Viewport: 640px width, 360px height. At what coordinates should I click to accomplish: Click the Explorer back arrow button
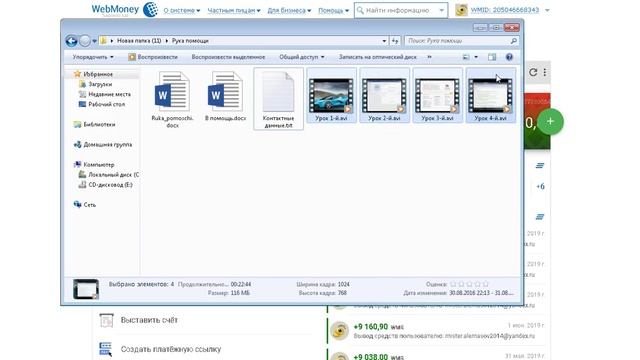point(71,41)
